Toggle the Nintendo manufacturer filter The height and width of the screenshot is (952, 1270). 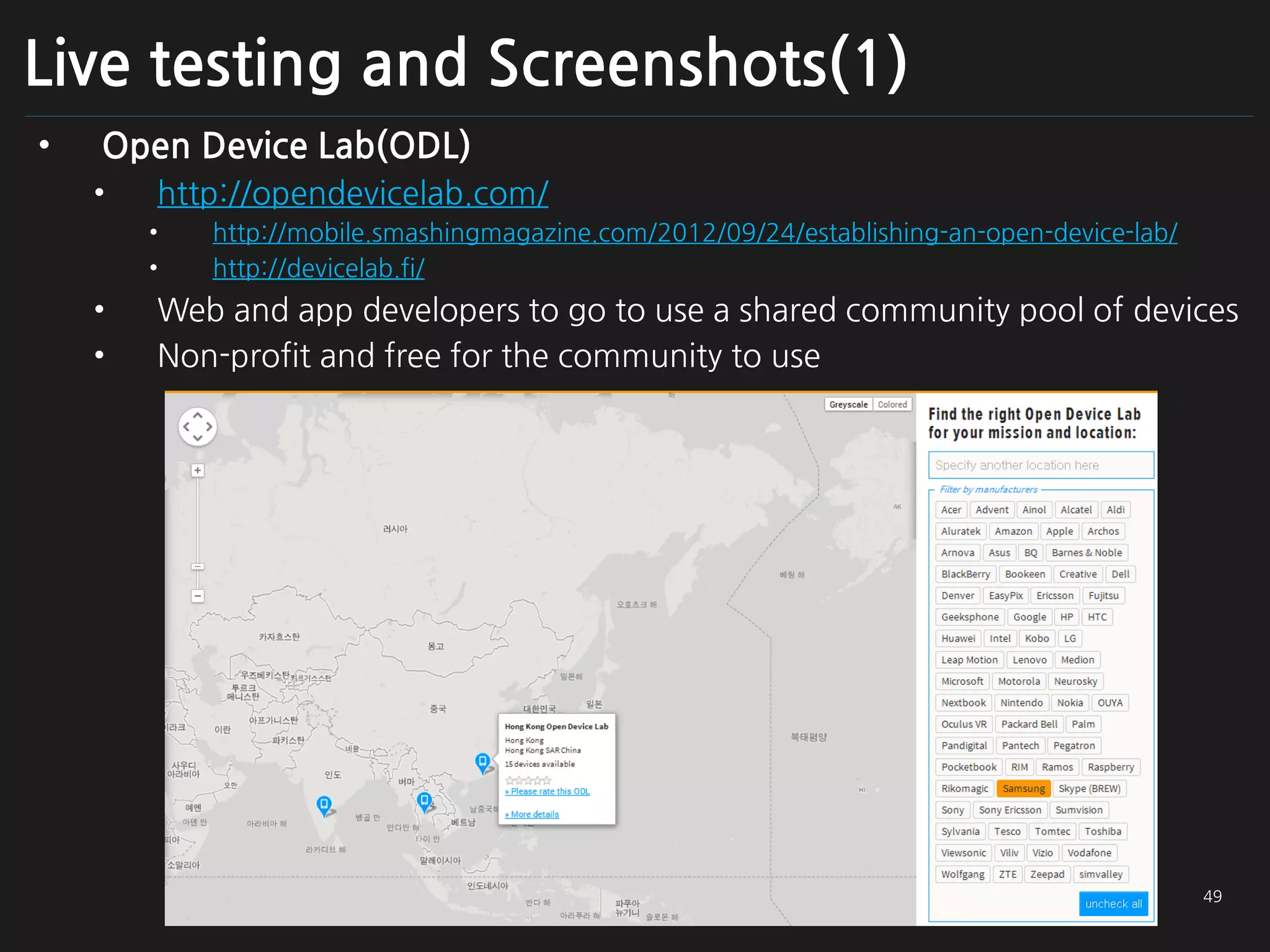click(x=1021, y=703)
